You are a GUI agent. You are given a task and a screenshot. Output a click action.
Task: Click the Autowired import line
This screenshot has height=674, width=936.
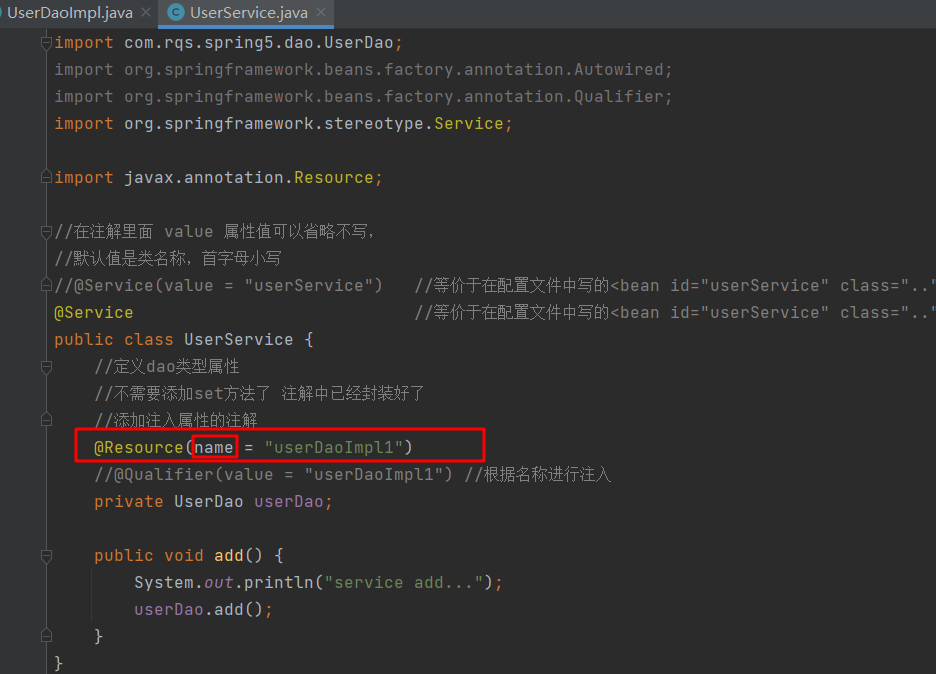pos(364,69)
